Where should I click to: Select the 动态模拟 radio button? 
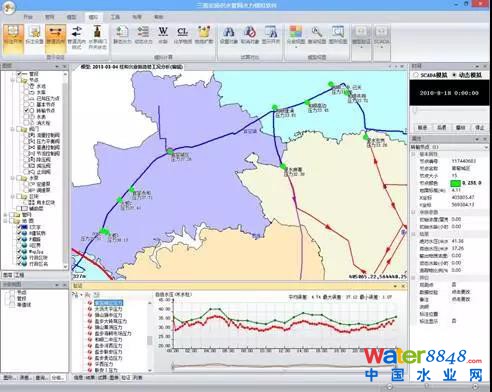pos(454,75)
